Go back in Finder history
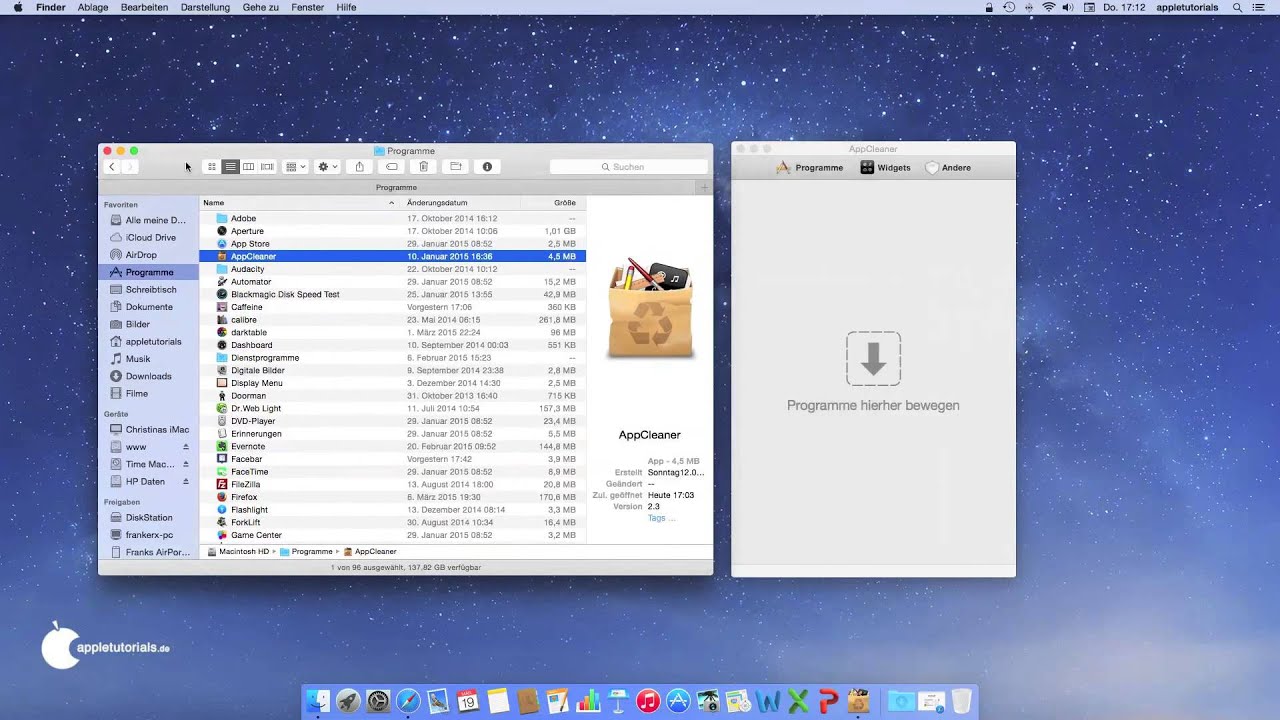The height and width of the screenshot is (720, 1280). (112, 167)
